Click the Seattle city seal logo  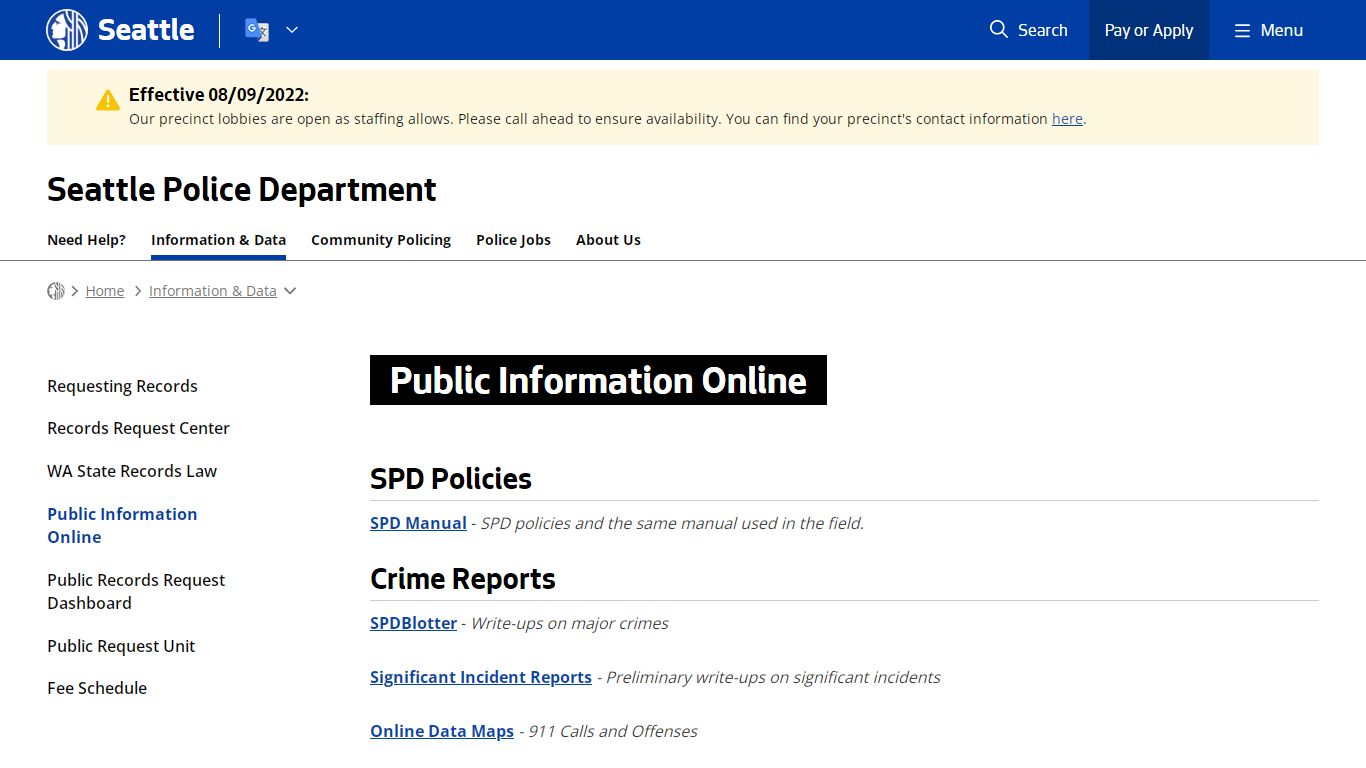point(67,30)
